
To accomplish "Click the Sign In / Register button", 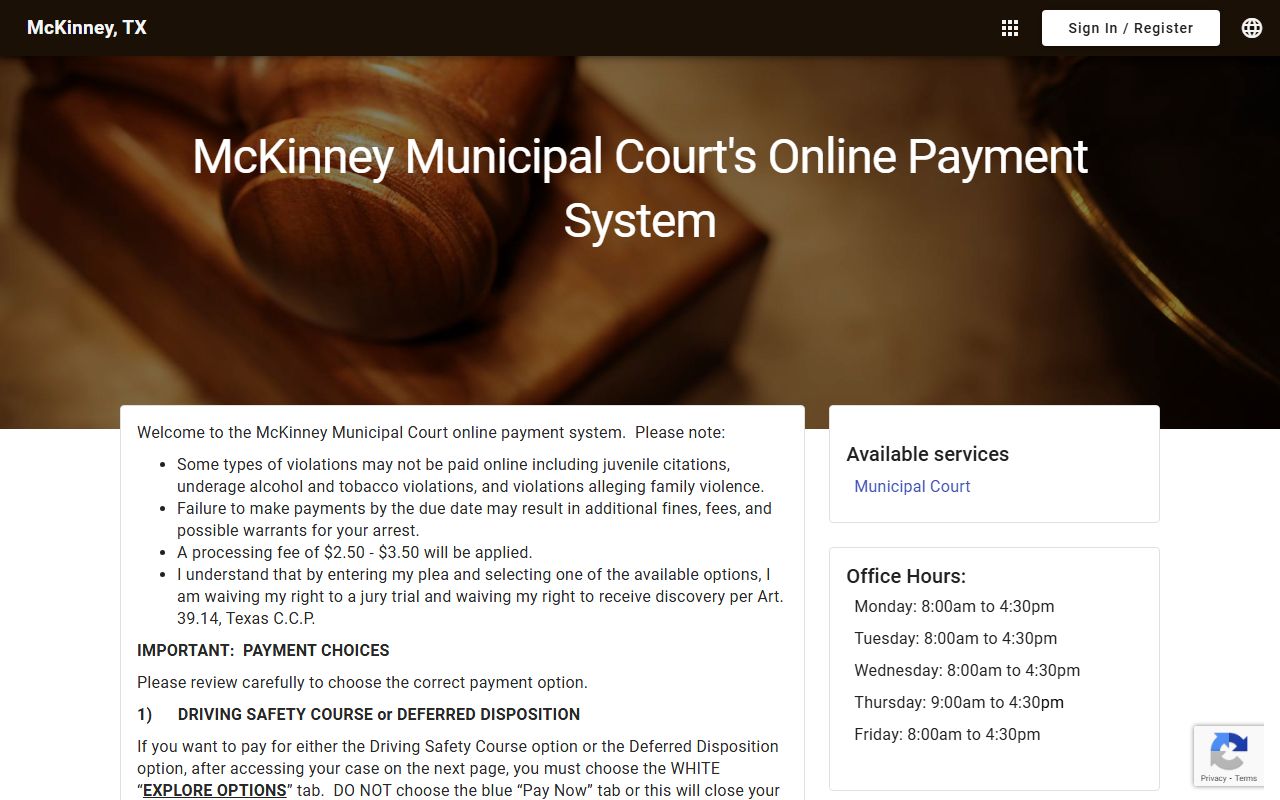I will [1131, 28].
